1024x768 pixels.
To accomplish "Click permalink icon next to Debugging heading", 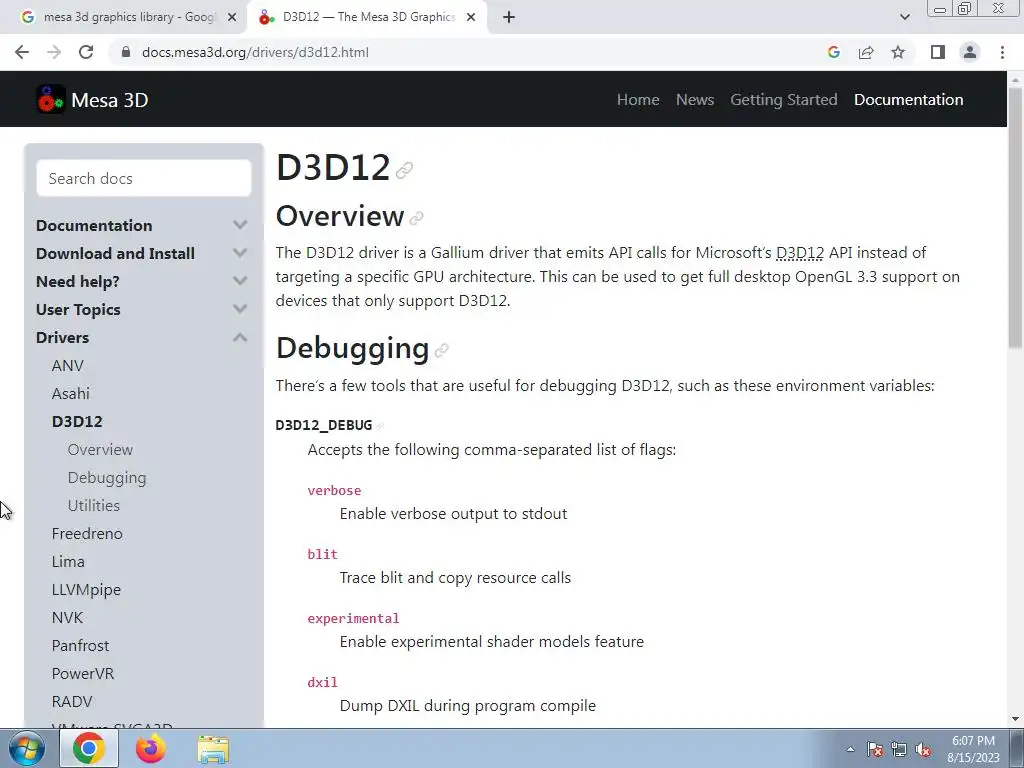I will tap(441, 351).
